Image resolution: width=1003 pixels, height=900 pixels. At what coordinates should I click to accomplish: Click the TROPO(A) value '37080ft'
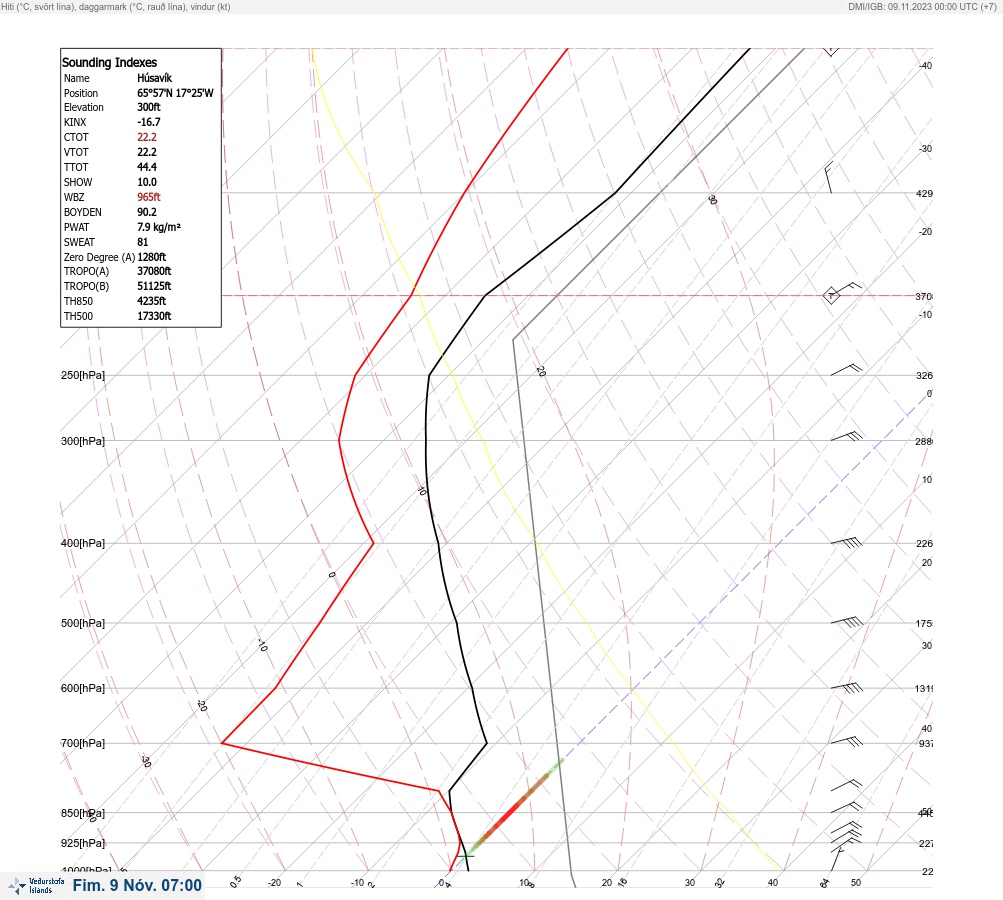[x=154, y=271]
